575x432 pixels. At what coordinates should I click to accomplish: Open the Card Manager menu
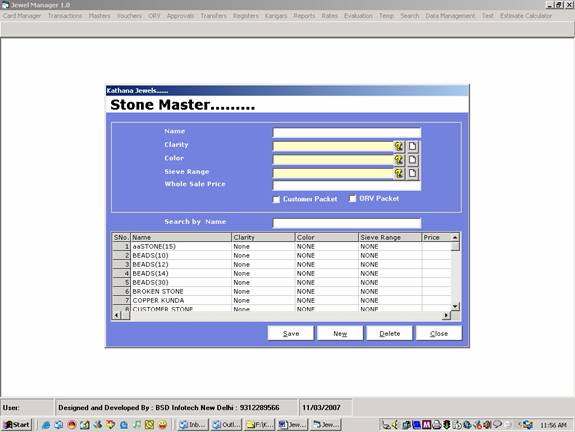22,16
